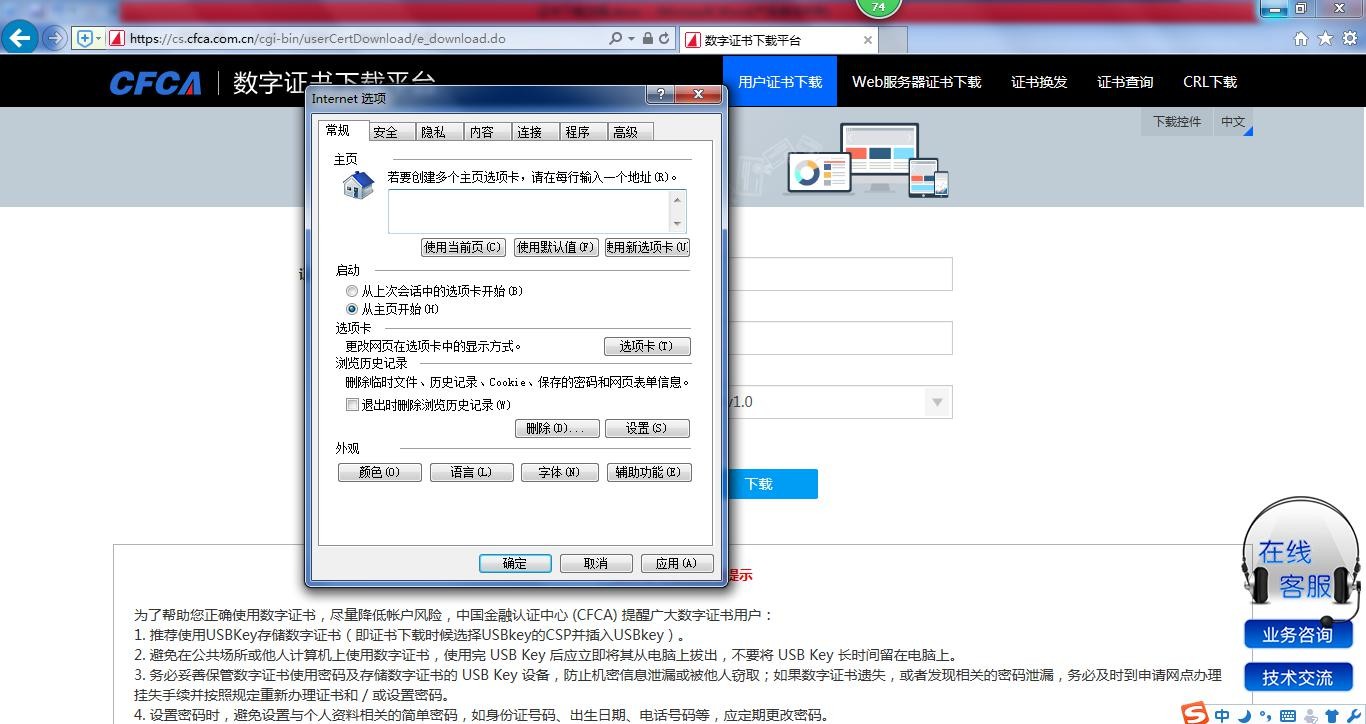
Task: Click the browser forward arrow
Action: 55,39
